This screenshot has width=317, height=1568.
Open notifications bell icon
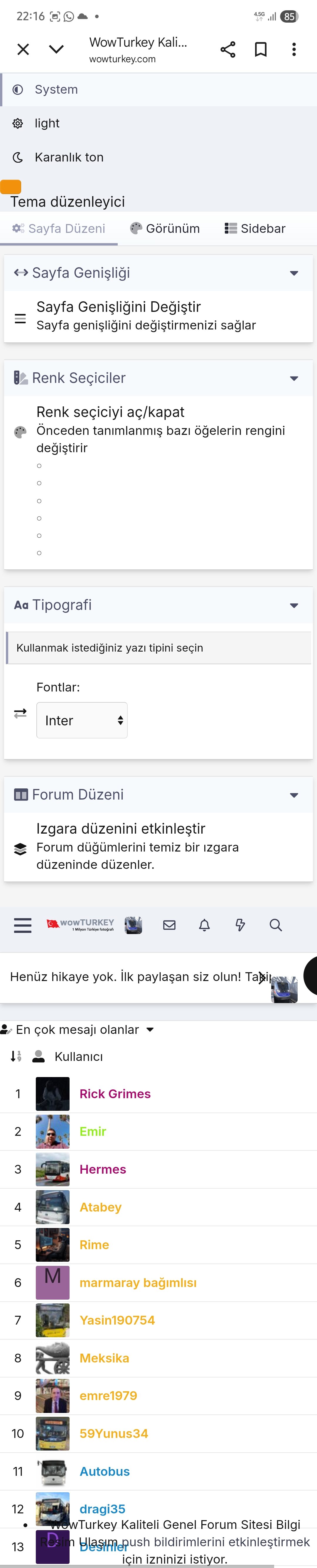click(205, 925)
